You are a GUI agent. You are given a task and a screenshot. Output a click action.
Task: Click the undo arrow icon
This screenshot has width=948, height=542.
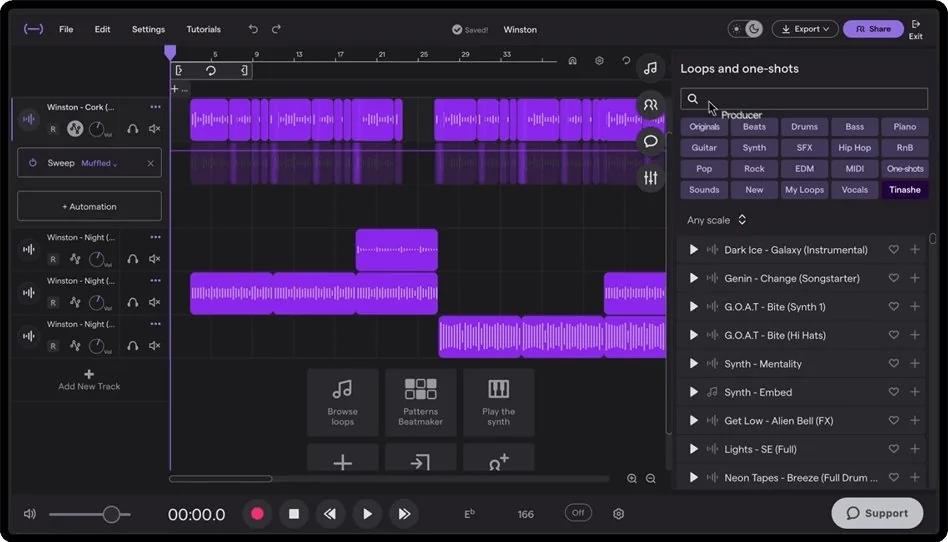(x=253, y=29)
